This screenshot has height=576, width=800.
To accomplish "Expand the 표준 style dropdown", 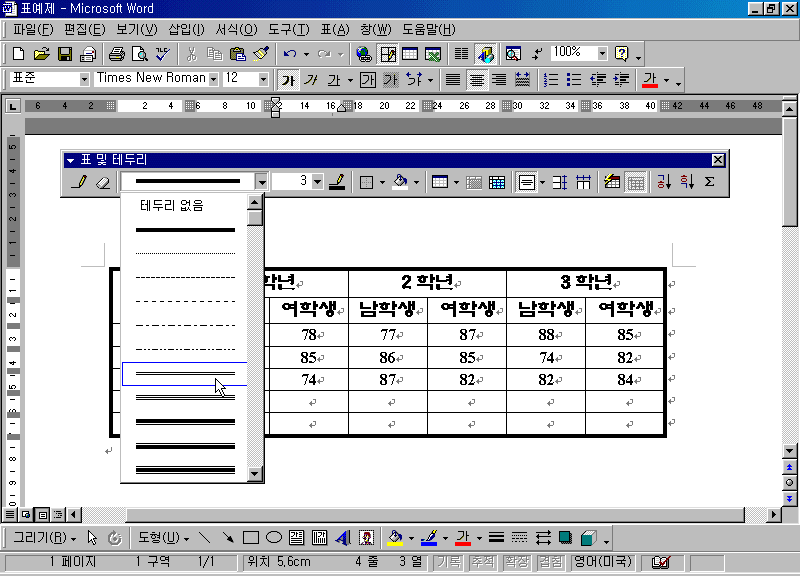I will pyautogui.click(x=84, y=79).
